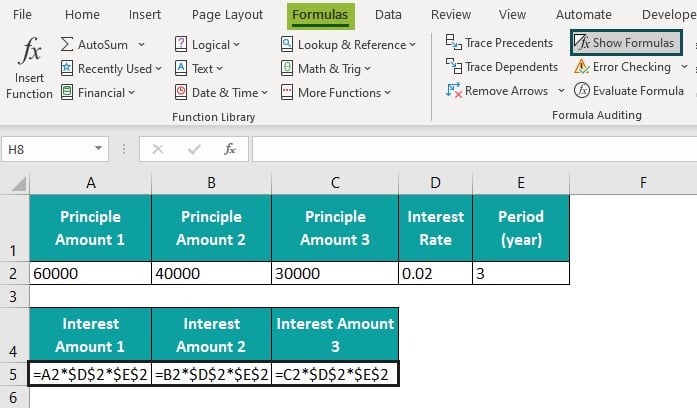Open the Financial functions menu
Screen dimensions: 697x408
pos(98,92)
